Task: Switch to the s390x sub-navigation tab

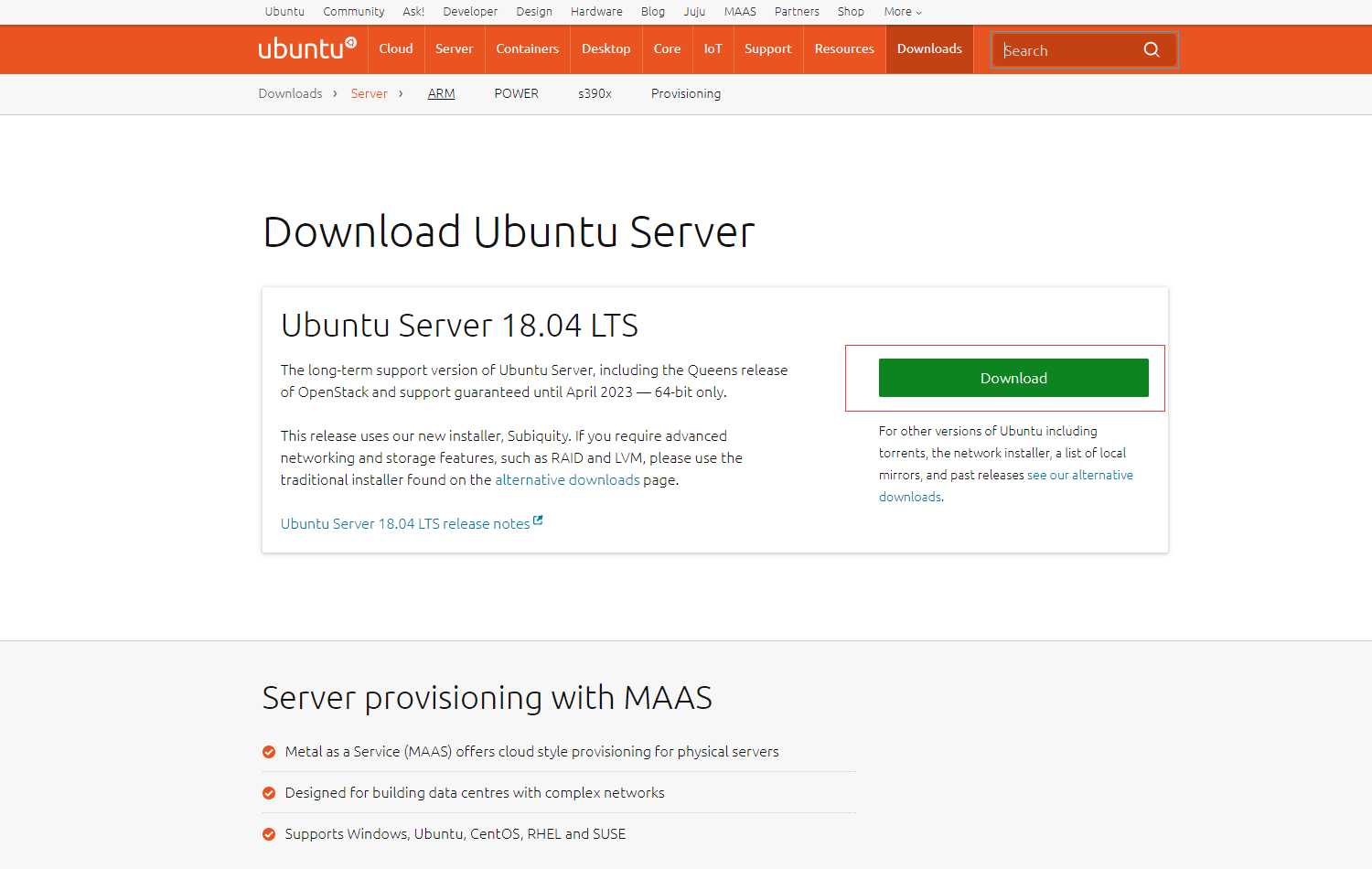Action: coord(595,93)
